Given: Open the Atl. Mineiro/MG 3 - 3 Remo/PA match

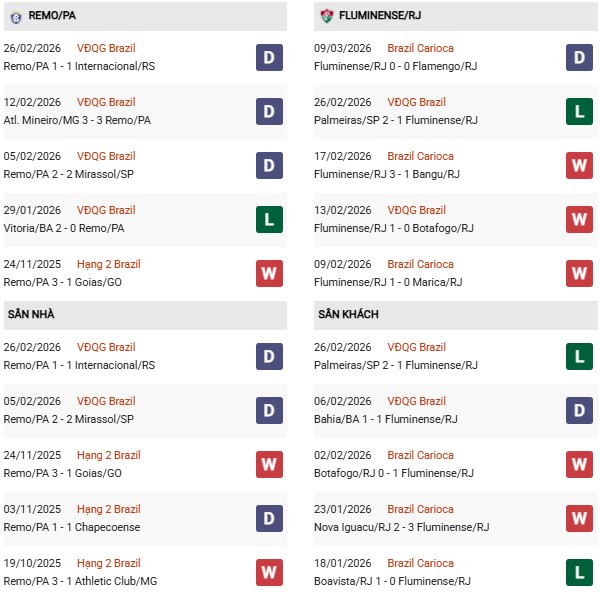Looking at the screenshot, I should [x=78, y=120].
